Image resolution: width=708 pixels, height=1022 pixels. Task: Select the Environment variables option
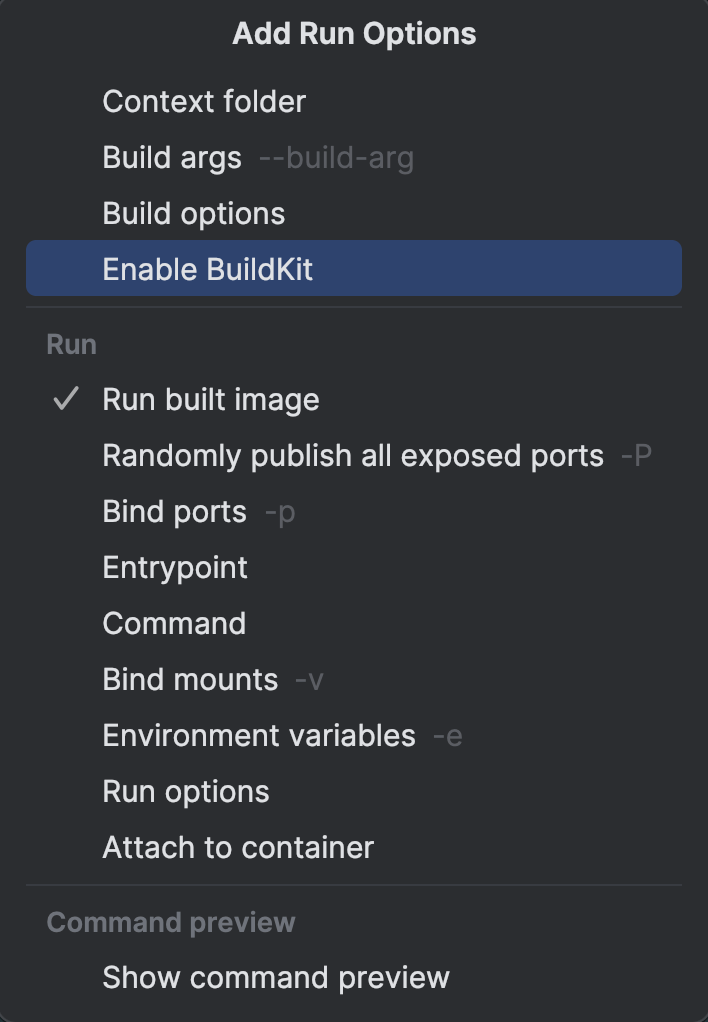tap(259, 736)
